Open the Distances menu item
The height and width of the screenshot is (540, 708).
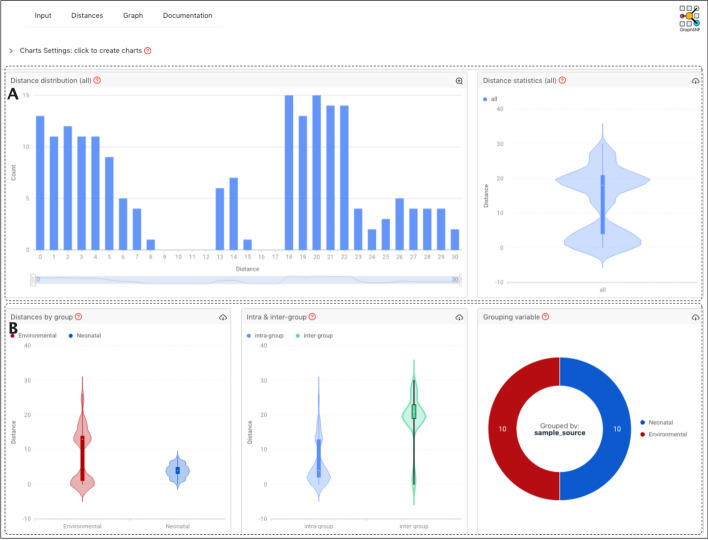pos(86,16)
